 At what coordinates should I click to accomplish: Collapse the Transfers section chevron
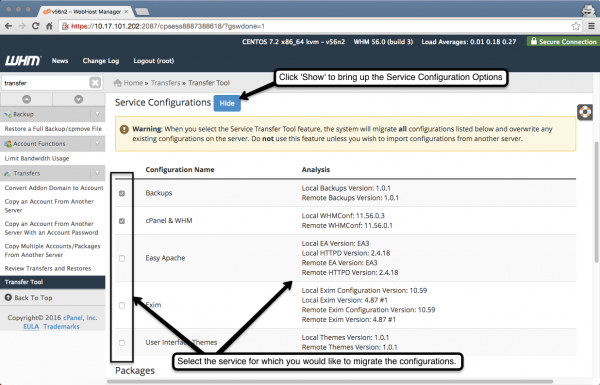tap(97, 173)
